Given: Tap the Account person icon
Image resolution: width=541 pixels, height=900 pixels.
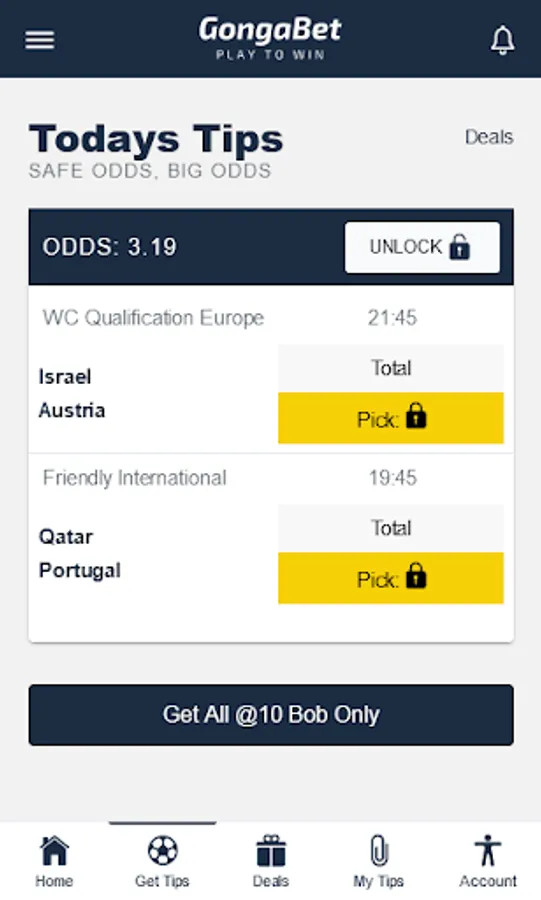Looking at the screenshot, I should pos(488,851).
